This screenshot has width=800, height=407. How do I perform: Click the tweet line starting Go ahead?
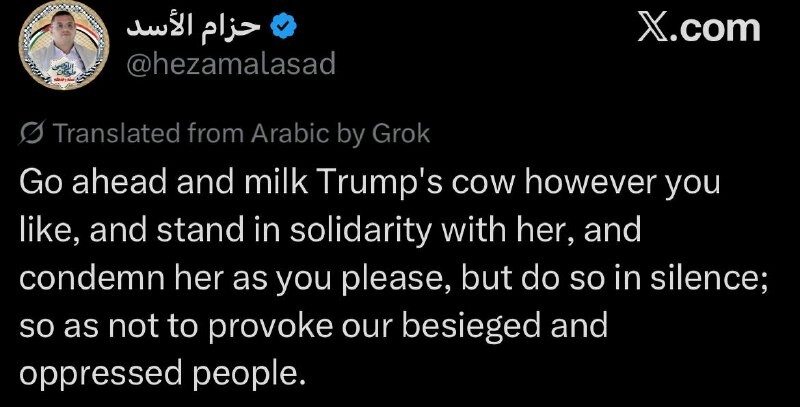click(x=369, y=183)
